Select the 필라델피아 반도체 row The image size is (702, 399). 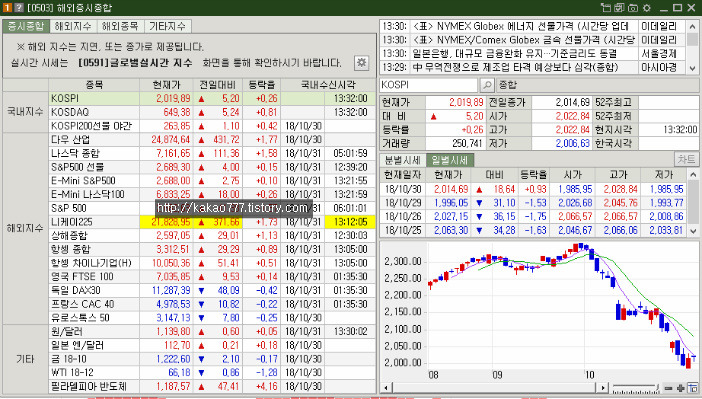click(x=212, y=386)
